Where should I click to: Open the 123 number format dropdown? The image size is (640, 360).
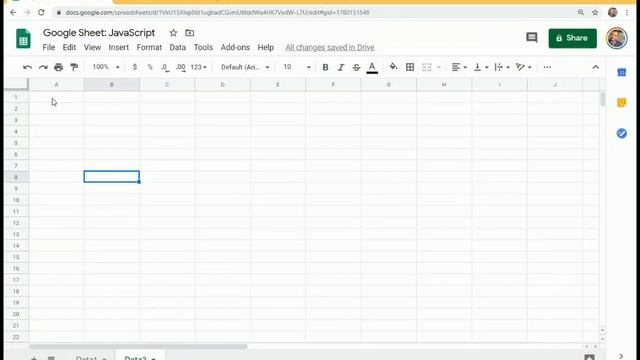pos(199,67)
